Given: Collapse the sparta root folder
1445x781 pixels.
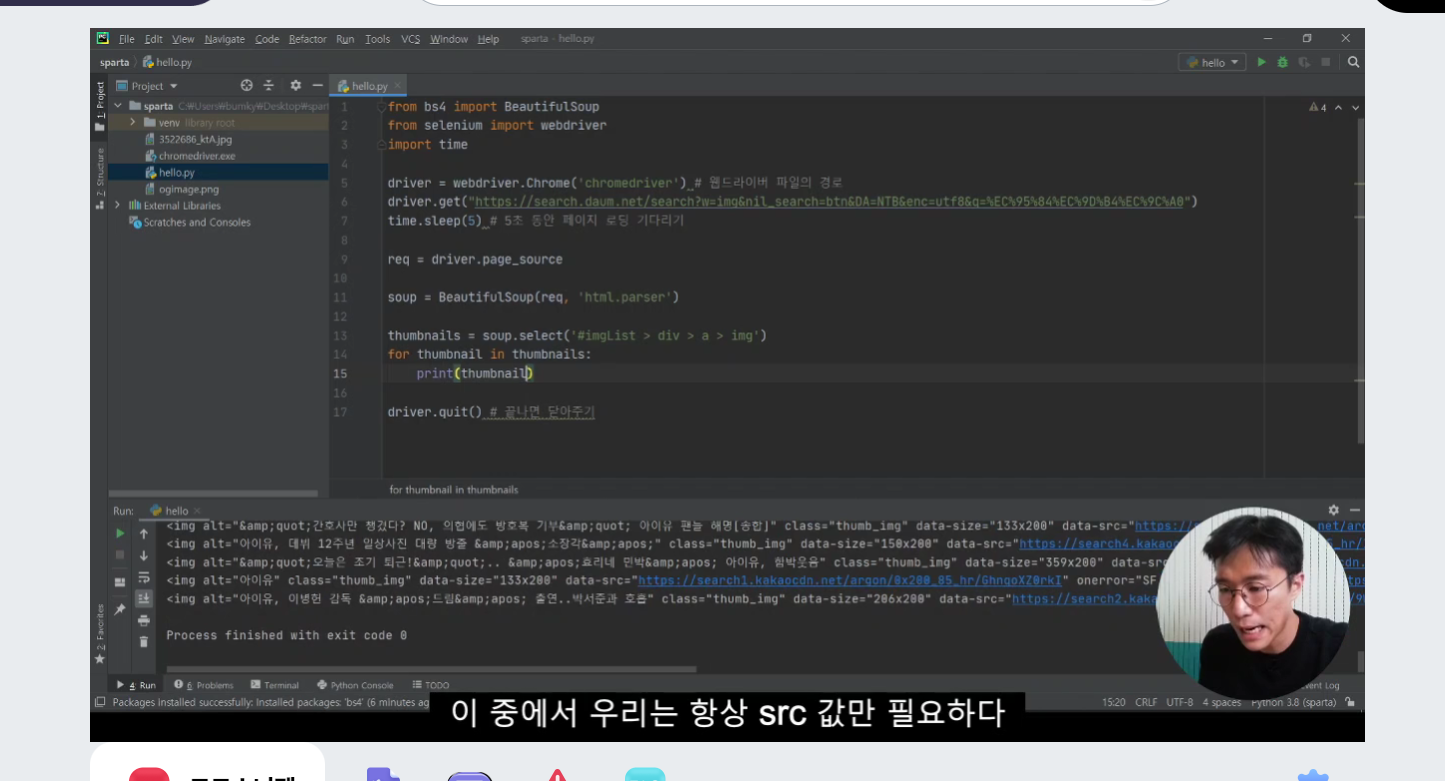Looking at the screenshot, I should [119, 106].
